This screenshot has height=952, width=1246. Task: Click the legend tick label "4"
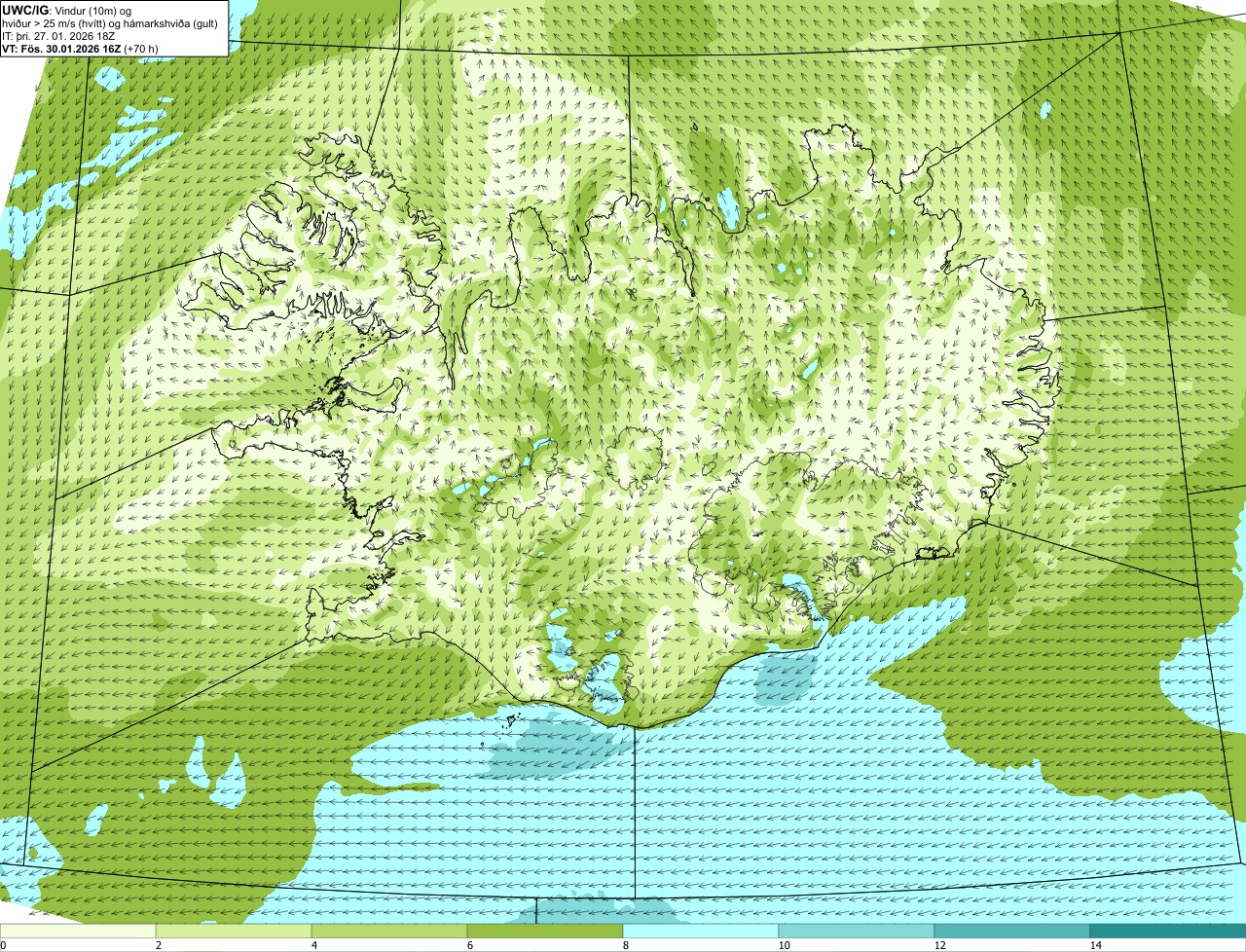click(x=313, y=945)
